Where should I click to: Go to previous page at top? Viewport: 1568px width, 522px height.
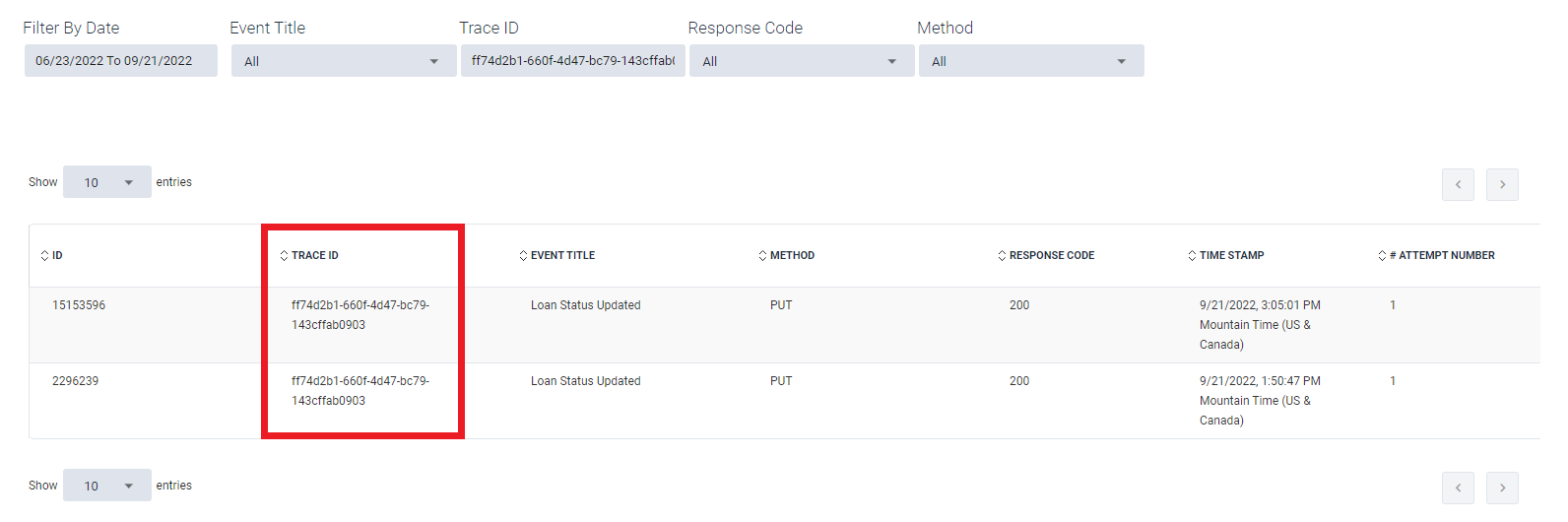1458,184
